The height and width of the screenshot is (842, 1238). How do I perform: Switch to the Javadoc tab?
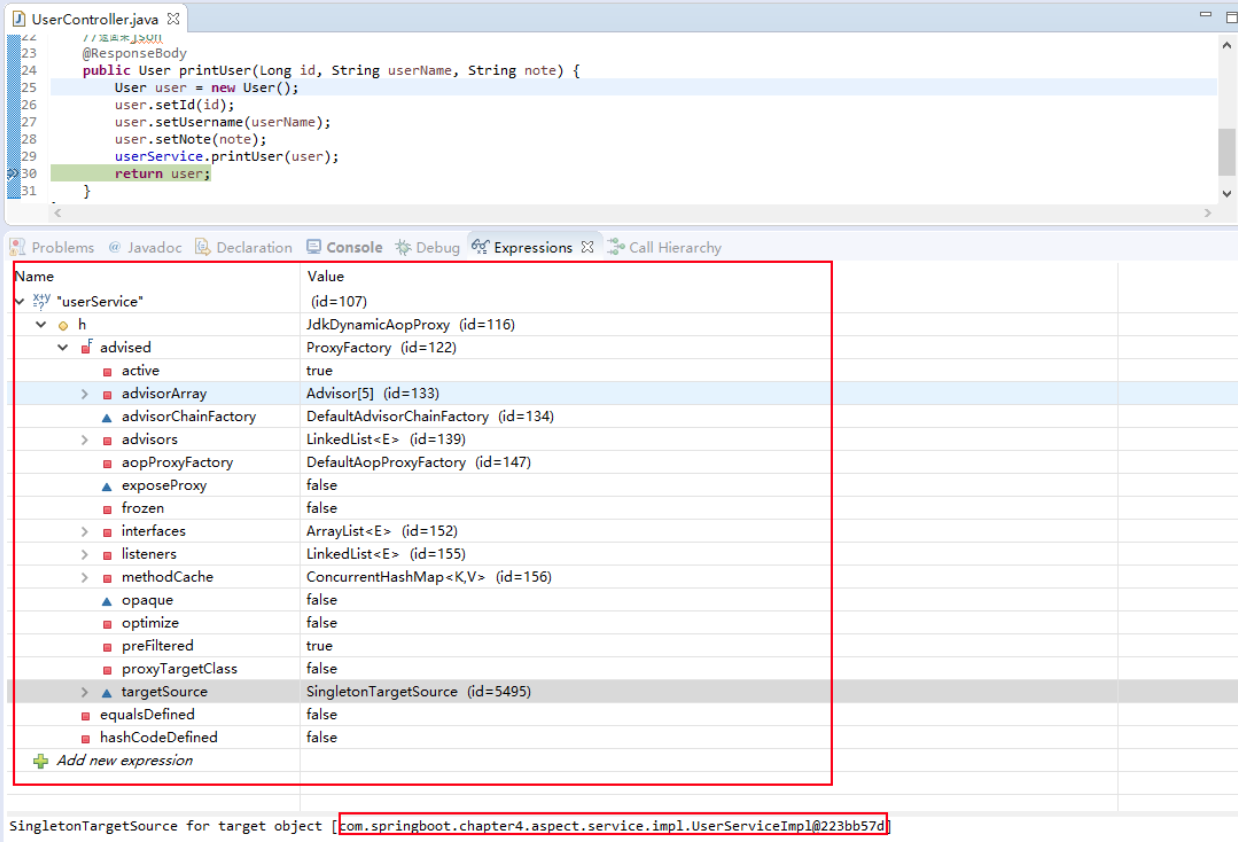152,247
